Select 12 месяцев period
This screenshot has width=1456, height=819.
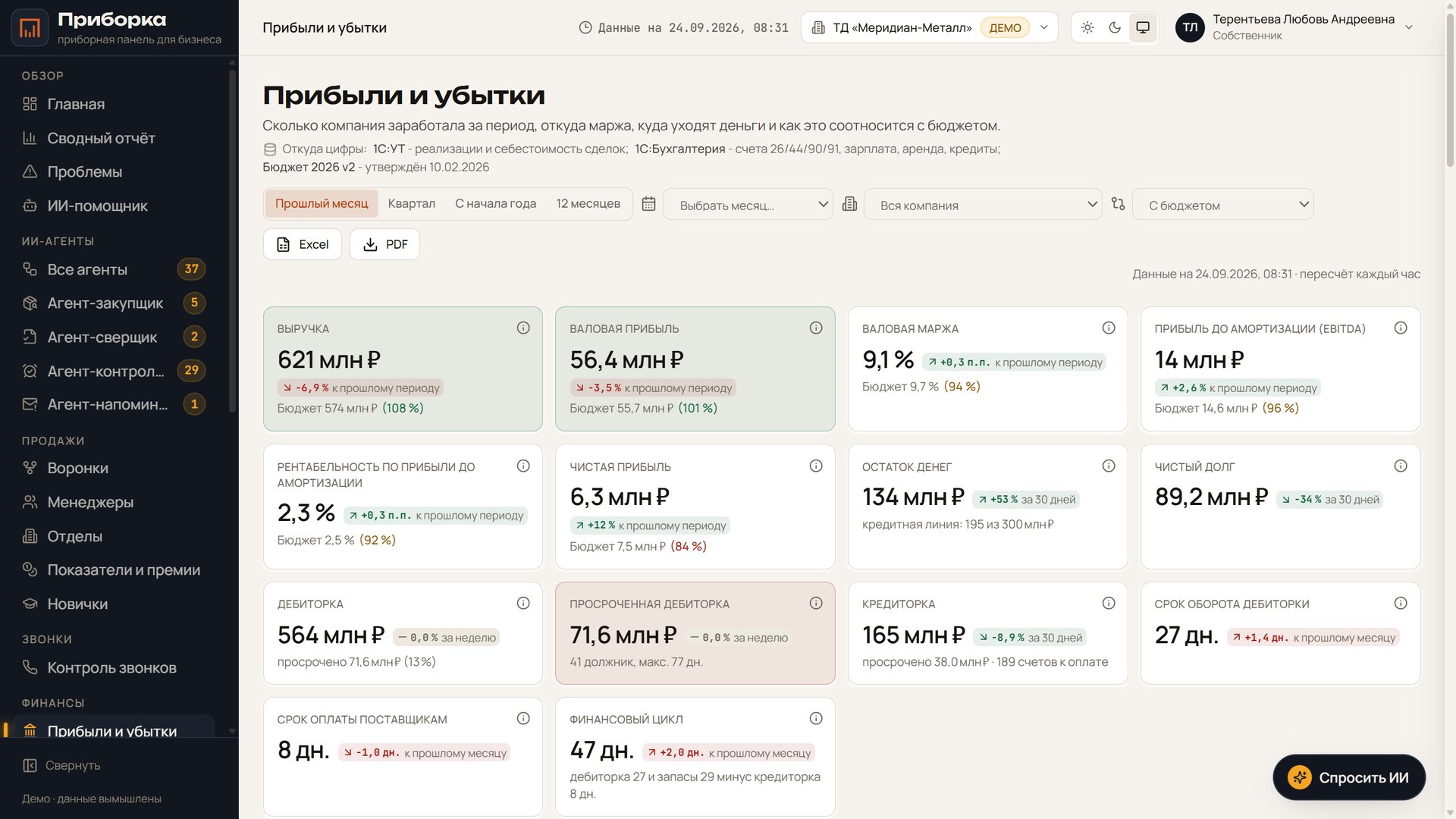[588, 203]
